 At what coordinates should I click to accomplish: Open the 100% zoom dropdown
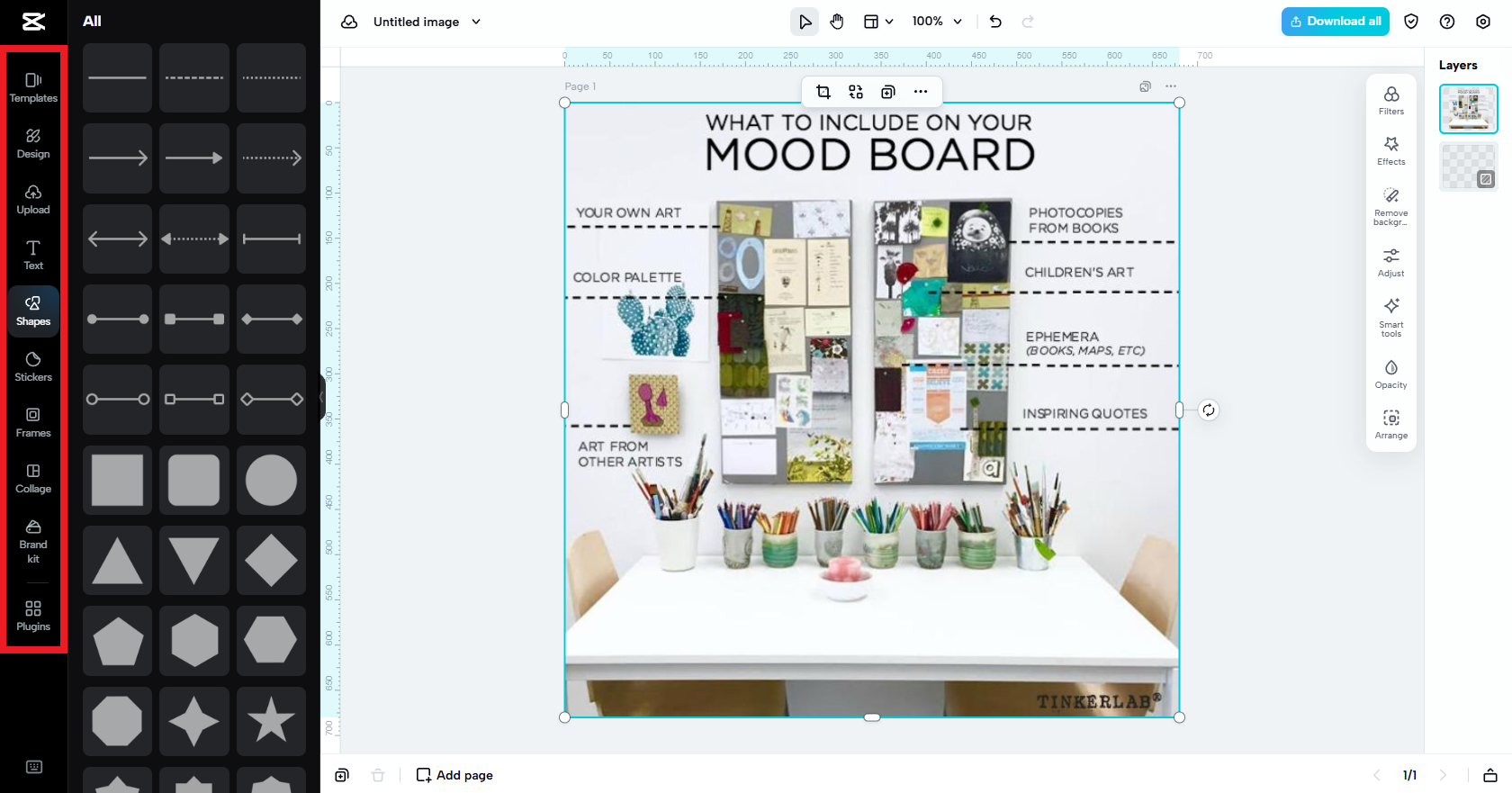coord(937,22)
